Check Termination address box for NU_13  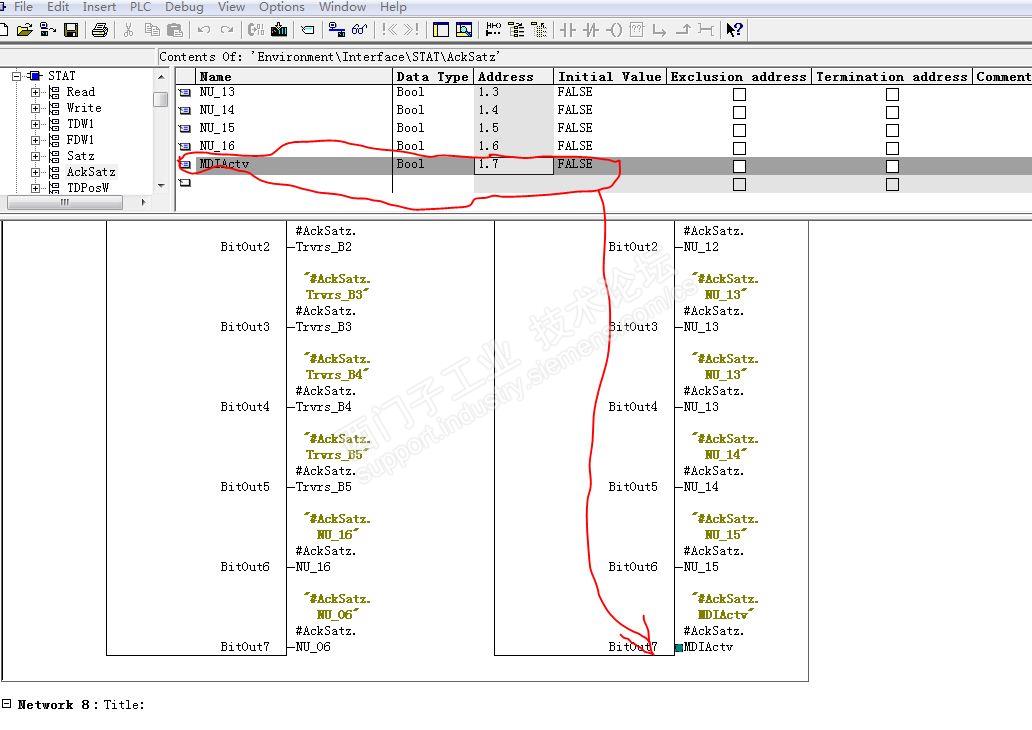pos(892,94)
